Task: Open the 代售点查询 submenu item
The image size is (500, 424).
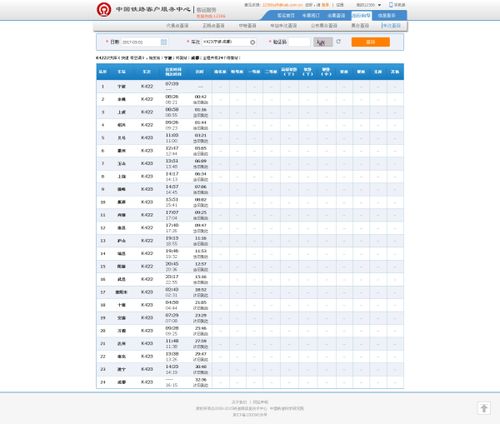Action: [x=177, y=26]
